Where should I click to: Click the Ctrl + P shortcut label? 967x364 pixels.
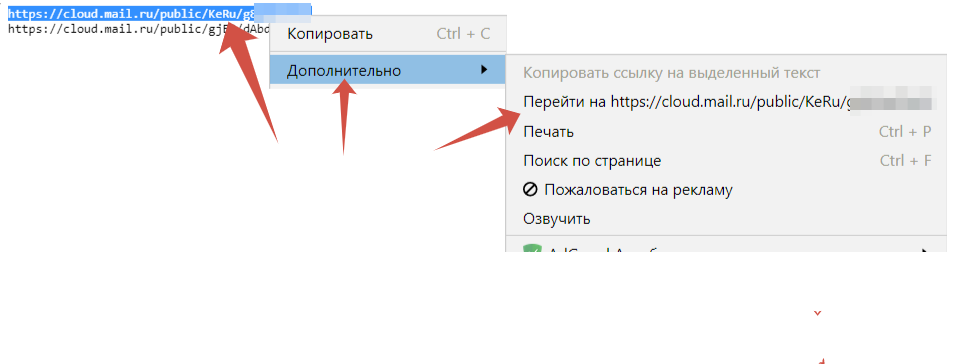coord(905,131)
